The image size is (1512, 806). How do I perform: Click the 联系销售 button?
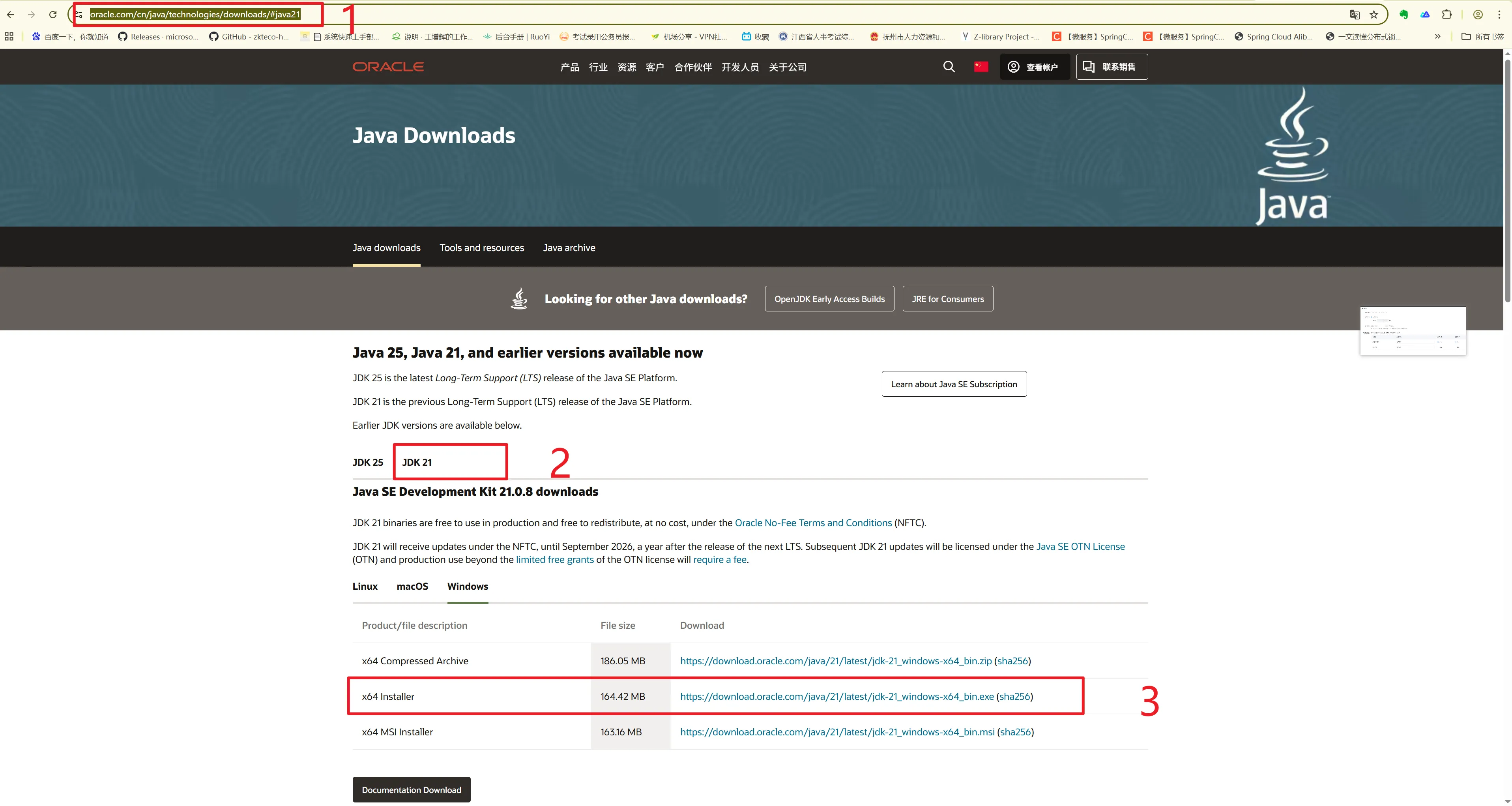coord(1112,67)
